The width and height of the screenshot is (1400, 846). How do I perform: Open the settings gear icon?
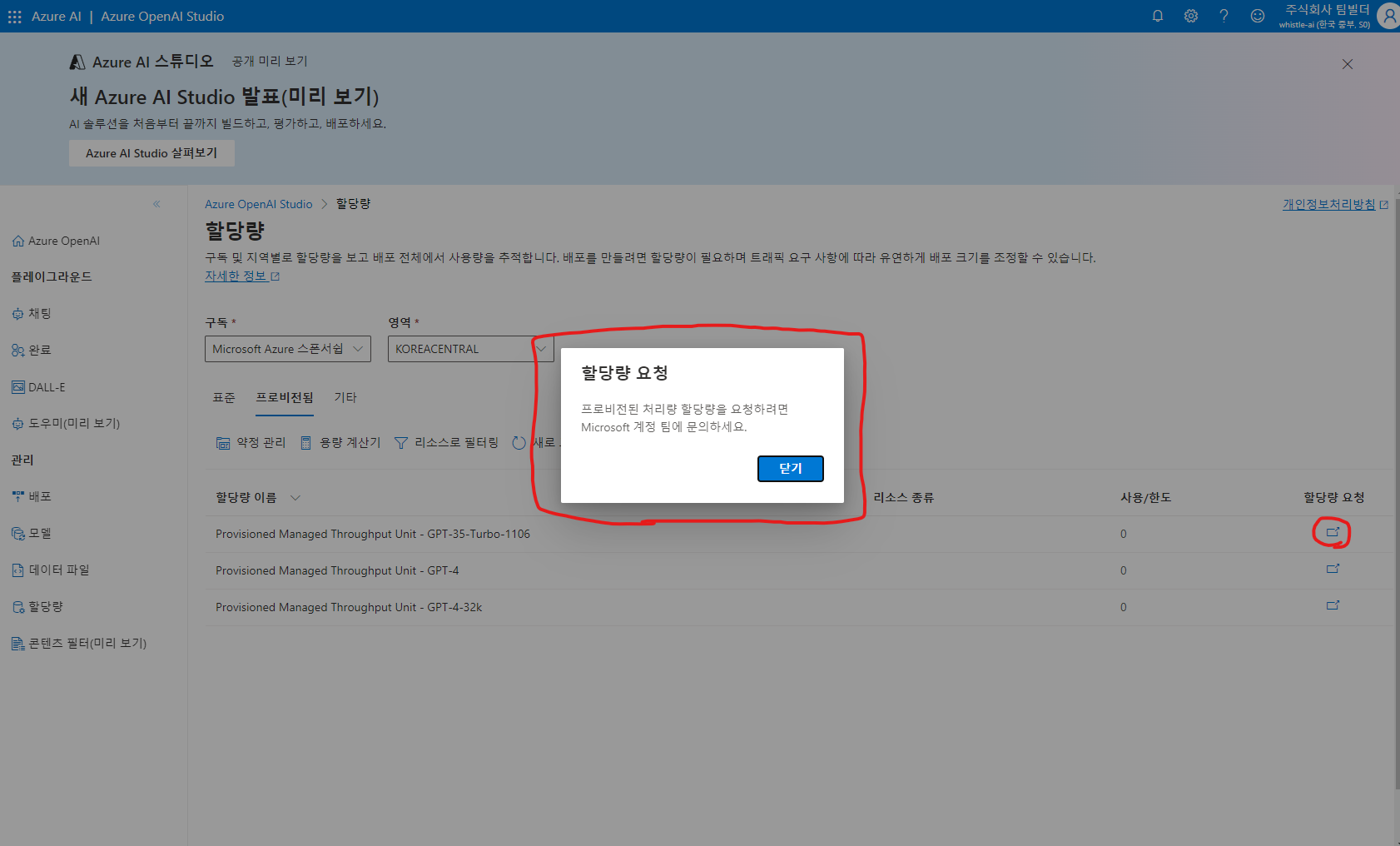point(1191,16)
